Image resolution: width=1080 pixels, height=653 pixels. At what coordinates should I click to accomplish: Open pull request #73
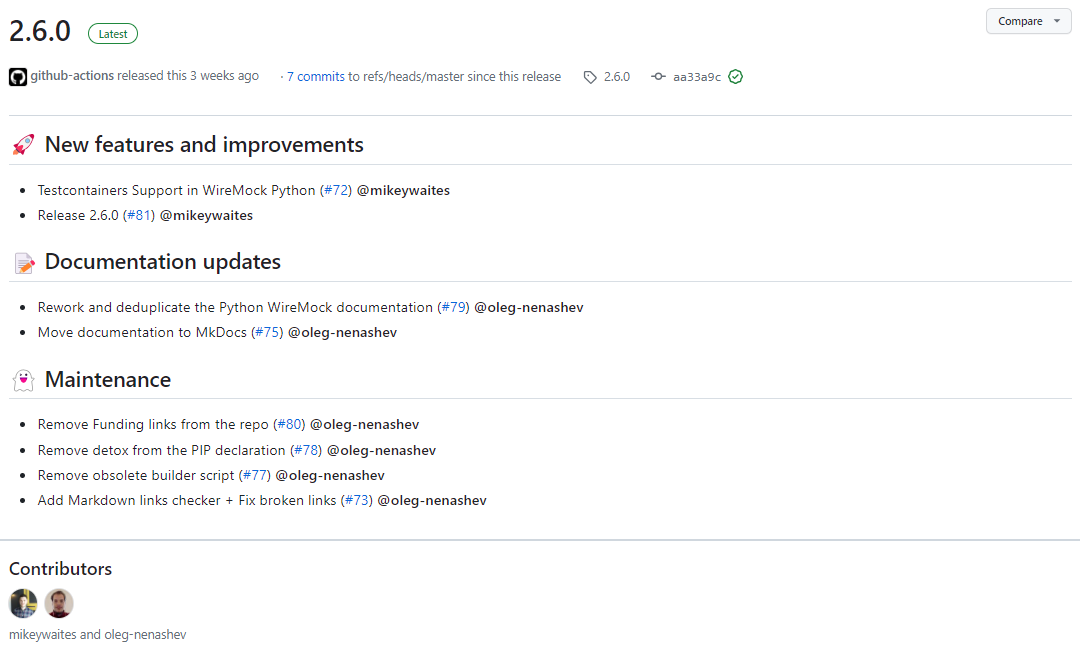click(x=357, y=500)
